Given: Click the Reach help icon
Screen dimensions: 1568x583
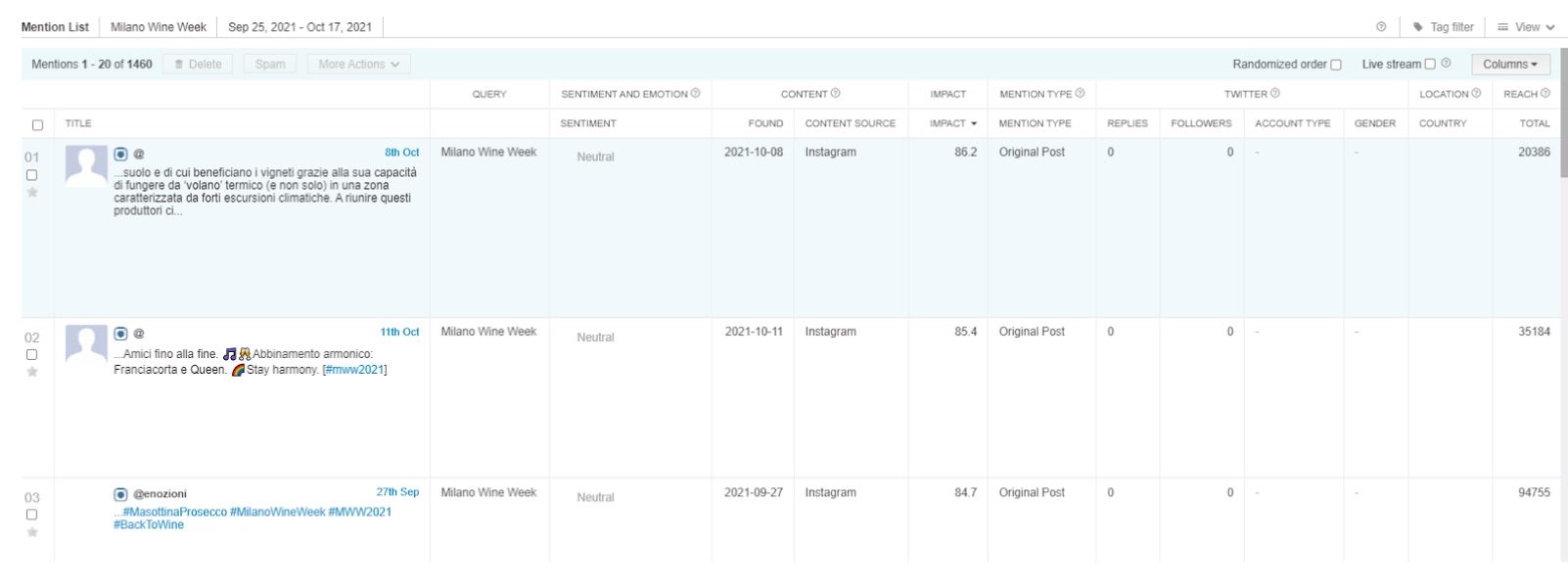Looking at the screenshot, I should coord(1545,94).
